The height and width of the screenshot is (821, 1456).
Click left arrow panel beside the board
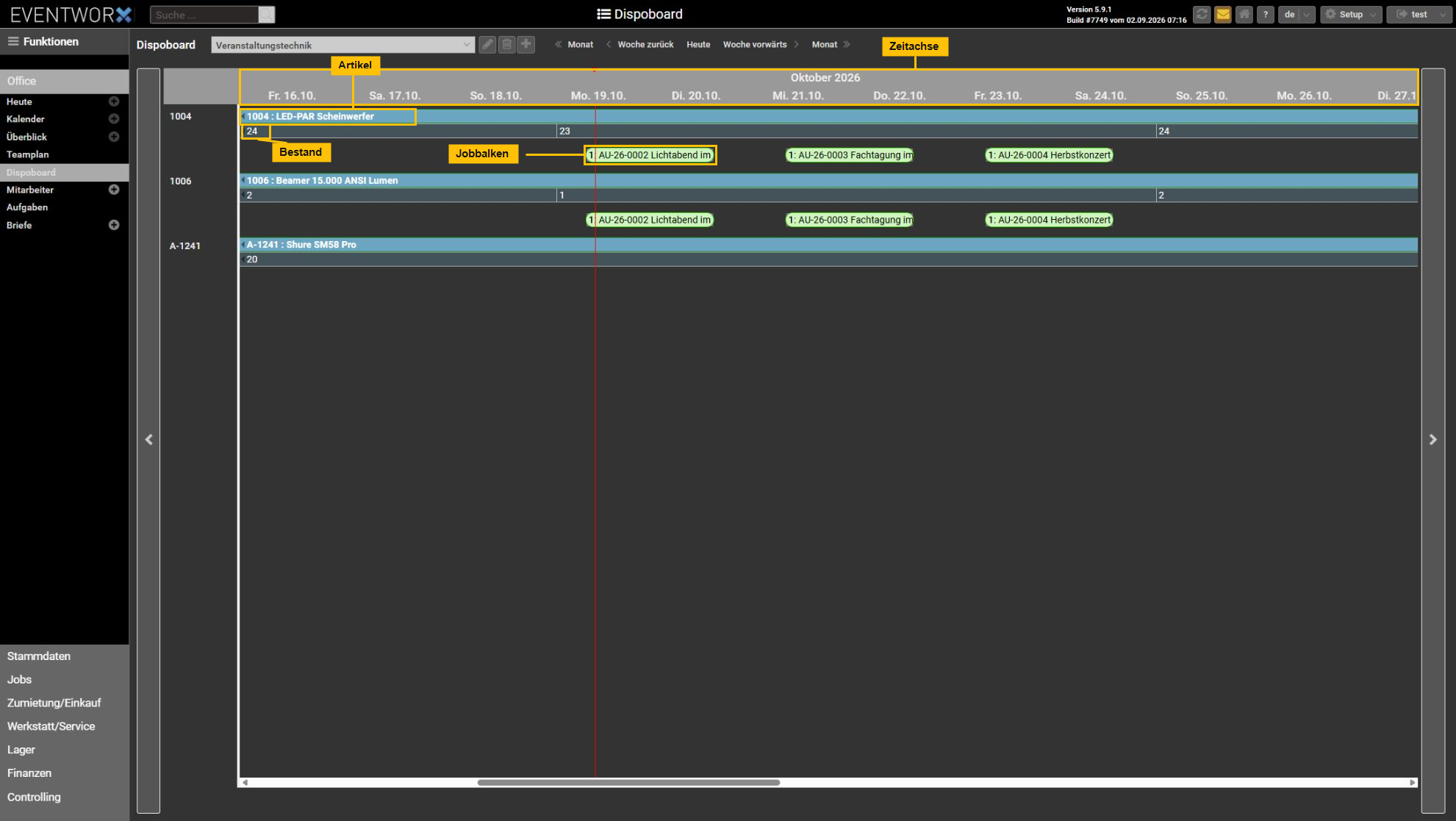pyautogui.click(x=148, y=440)
